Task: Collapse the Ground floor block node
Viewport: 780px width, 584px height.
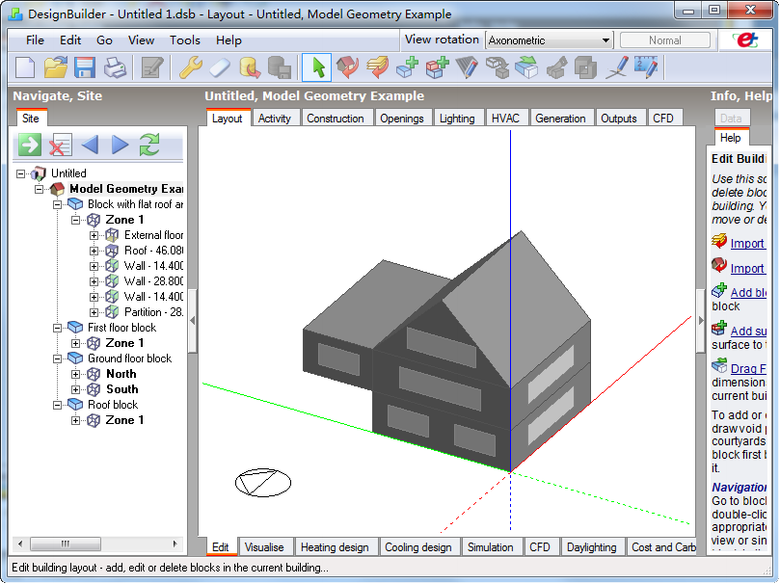Action: tap(59, 359)
